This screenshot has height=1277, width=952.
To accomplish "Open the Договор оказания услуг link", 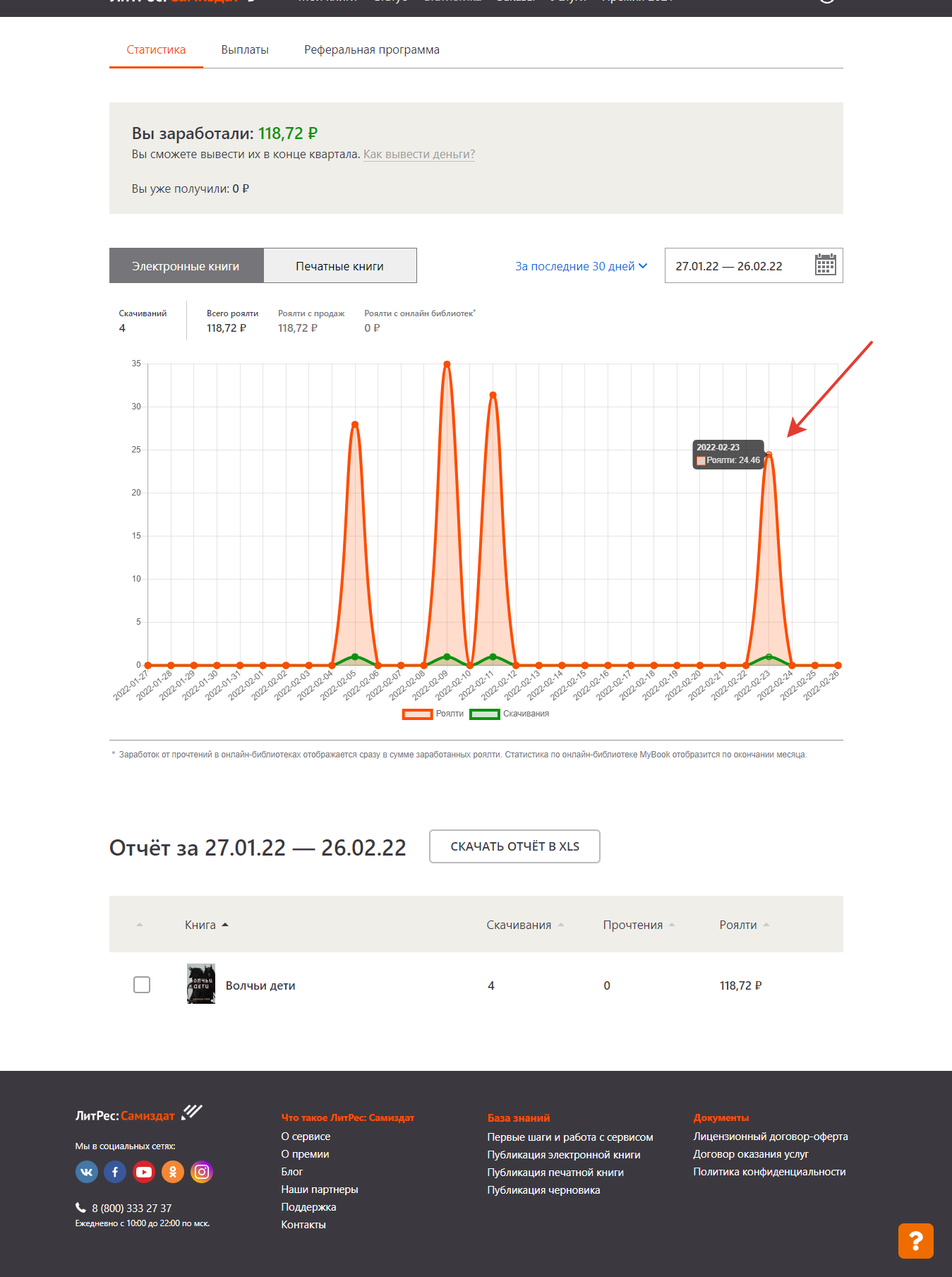I will tap(751, 1154).
